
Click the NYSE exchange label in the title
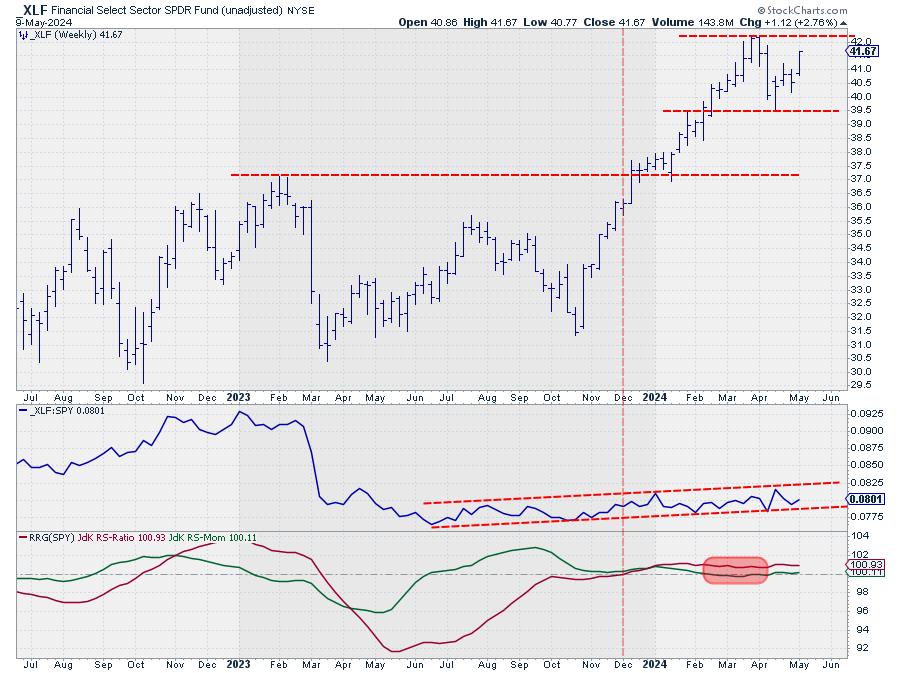pos(301,10)
